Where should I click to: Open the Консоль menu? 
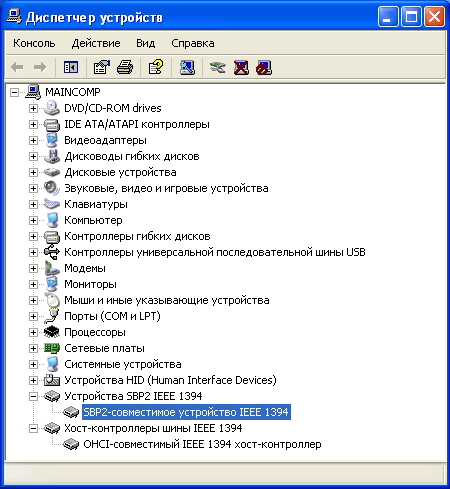(34, 43)
